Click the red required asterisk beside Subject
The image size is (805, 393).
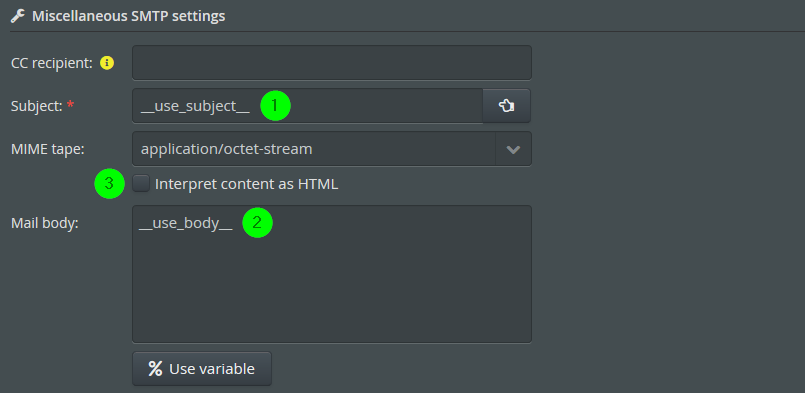(70, 105)
